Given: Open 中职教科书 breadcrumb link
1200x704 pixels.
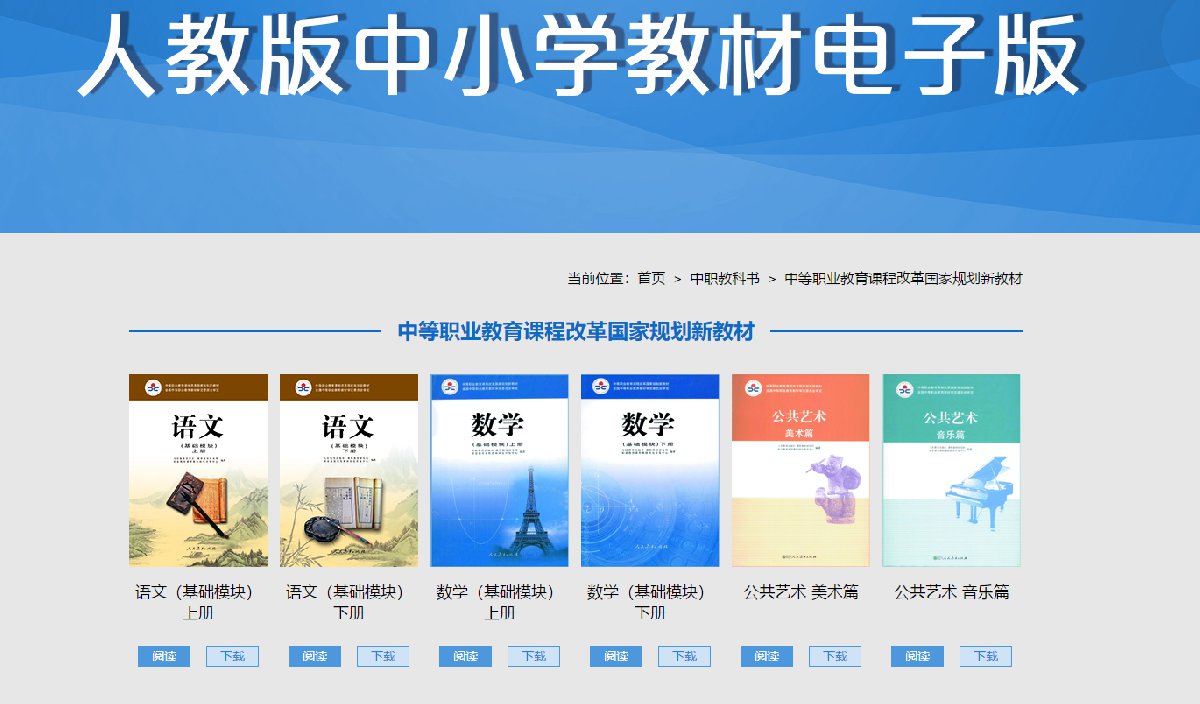Looking at the screenshot, I should 725,278.
